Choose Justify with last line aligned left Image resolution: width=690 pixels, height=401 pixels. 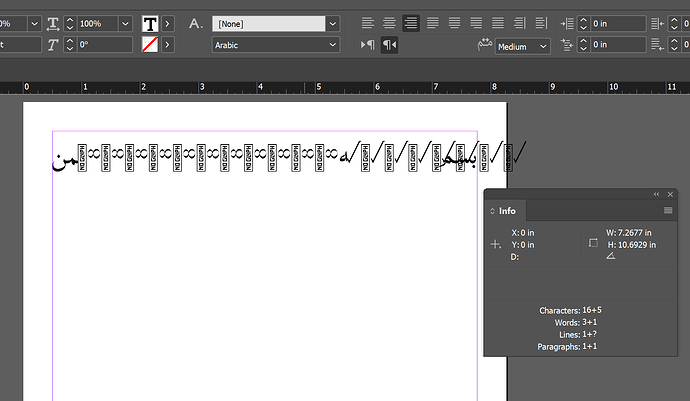pos(433,23)
